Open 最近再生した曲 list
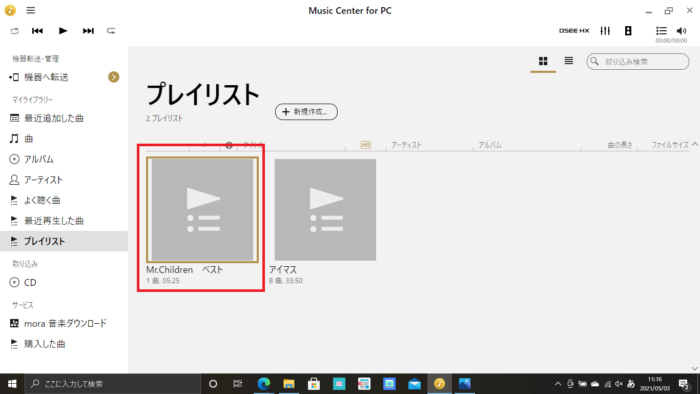Image resolution: width=700 pixels, height=394 pixels. click(x=54, y=221)
